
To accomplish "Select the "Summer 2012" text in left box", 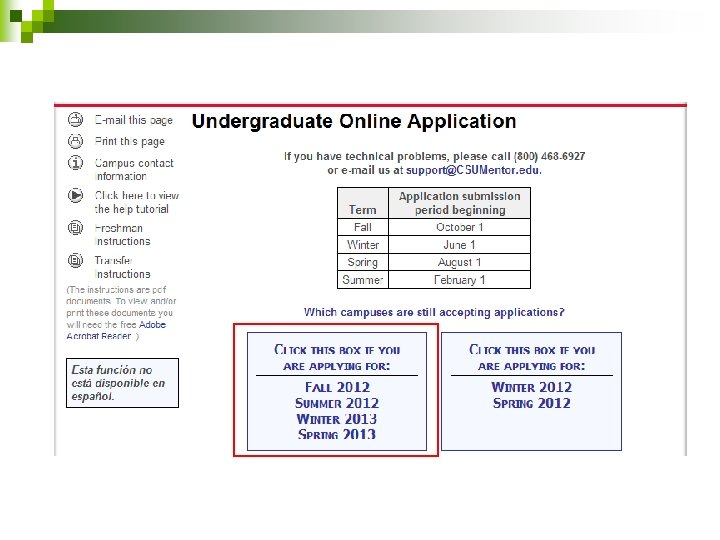I will tap(337, 403).
